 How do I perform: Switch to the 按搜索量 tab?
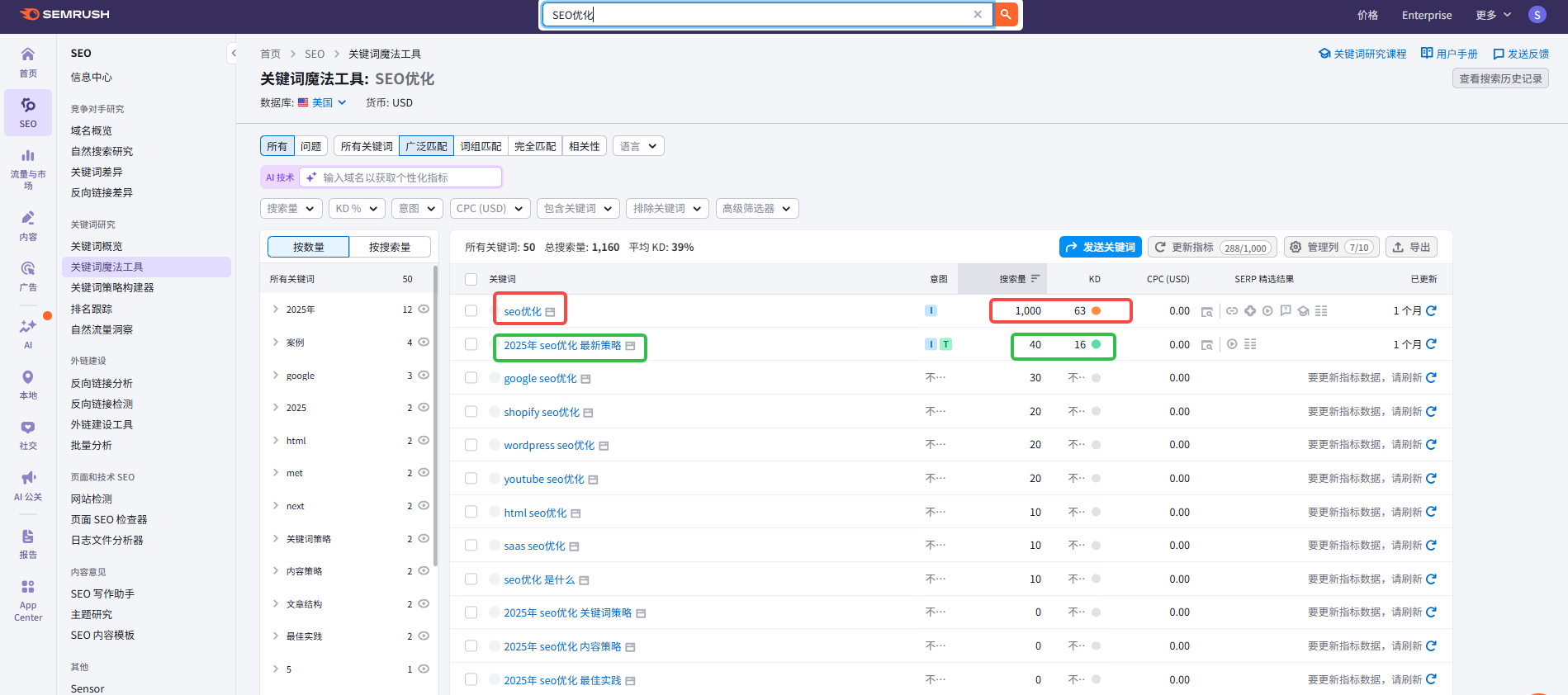point(390,247)
